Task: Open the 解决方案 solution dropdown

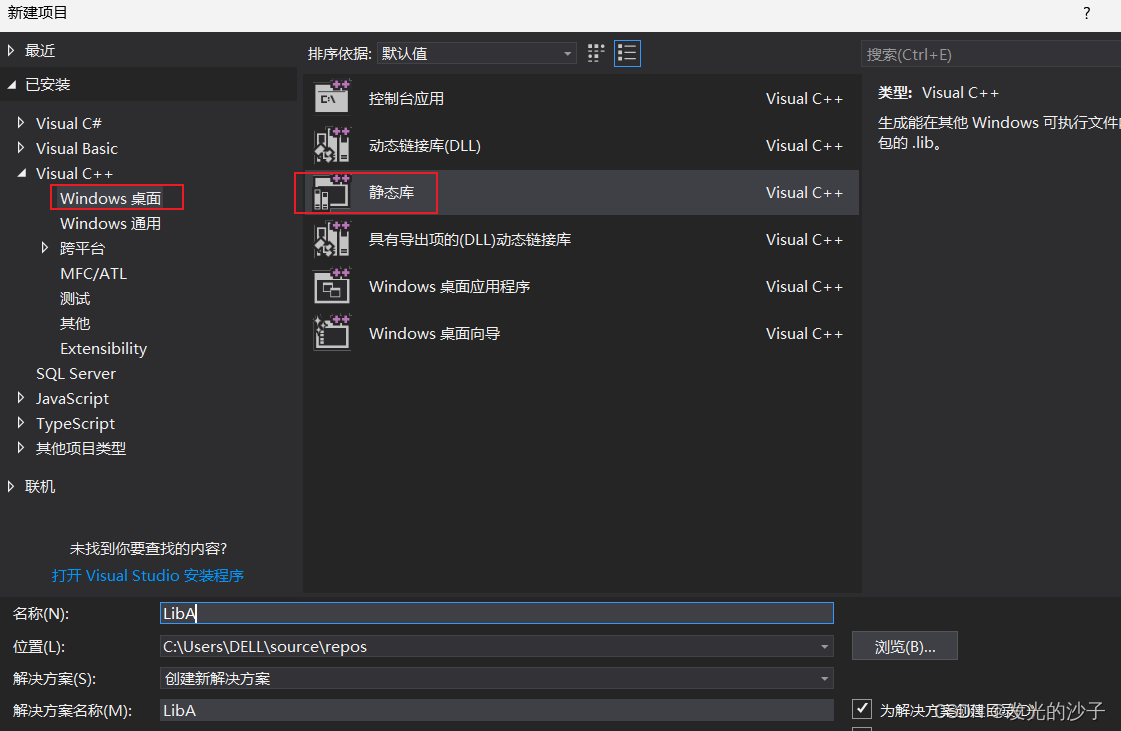Action: (x=497, y=678)
